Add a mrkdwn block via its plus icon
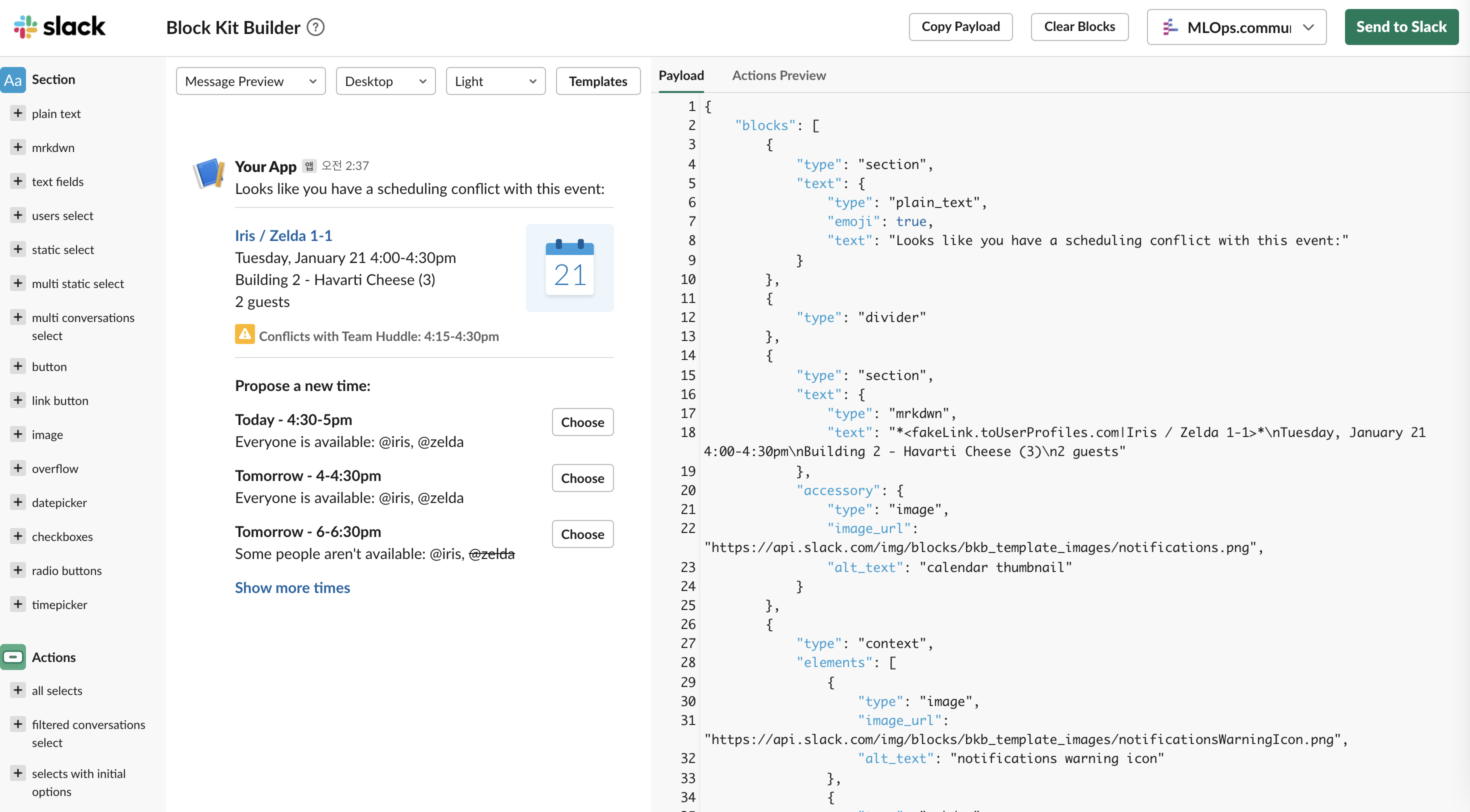 click(17, 147)
